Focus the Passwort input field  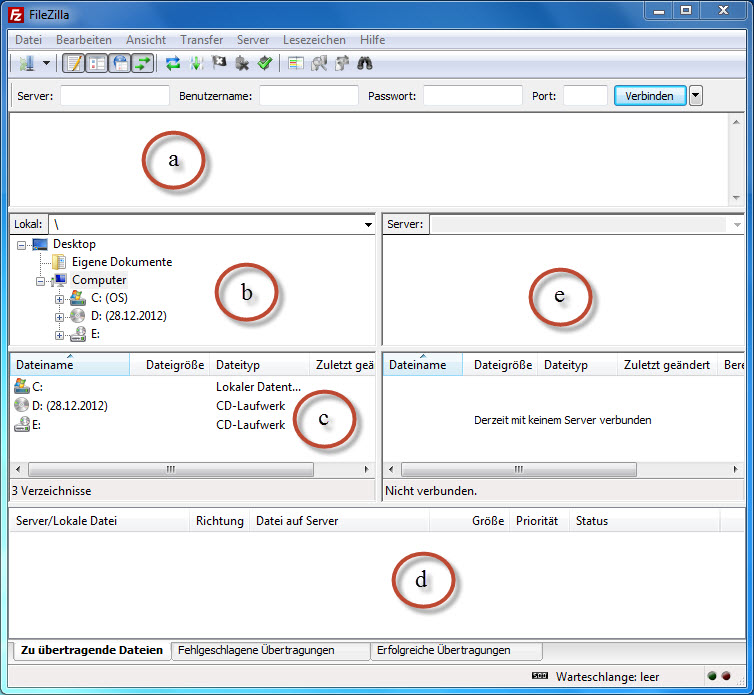pyautogui.click(x=473, y=96)
